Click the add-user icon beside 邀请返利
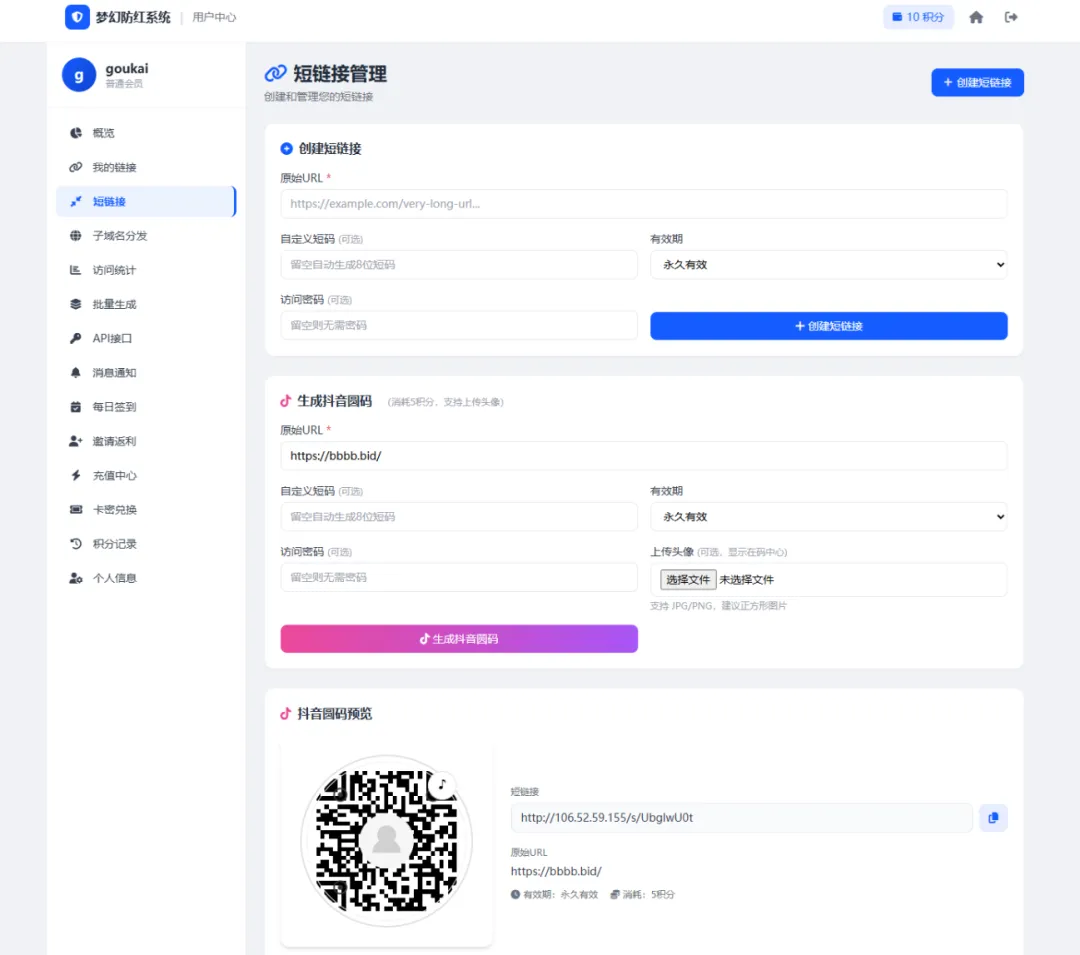The width and height of the screenshot is (1080, 955). pyautogui.click(x=76, y=441)
